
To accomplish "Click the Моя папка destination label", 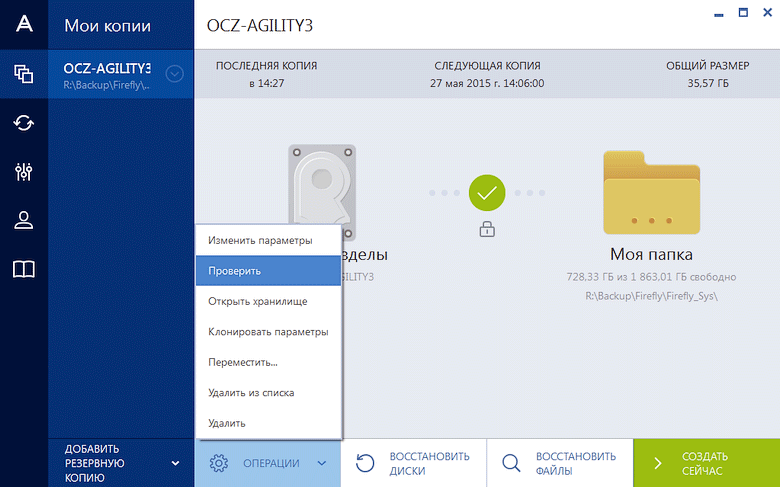I will pyautogui.click(x=651, y=254).
